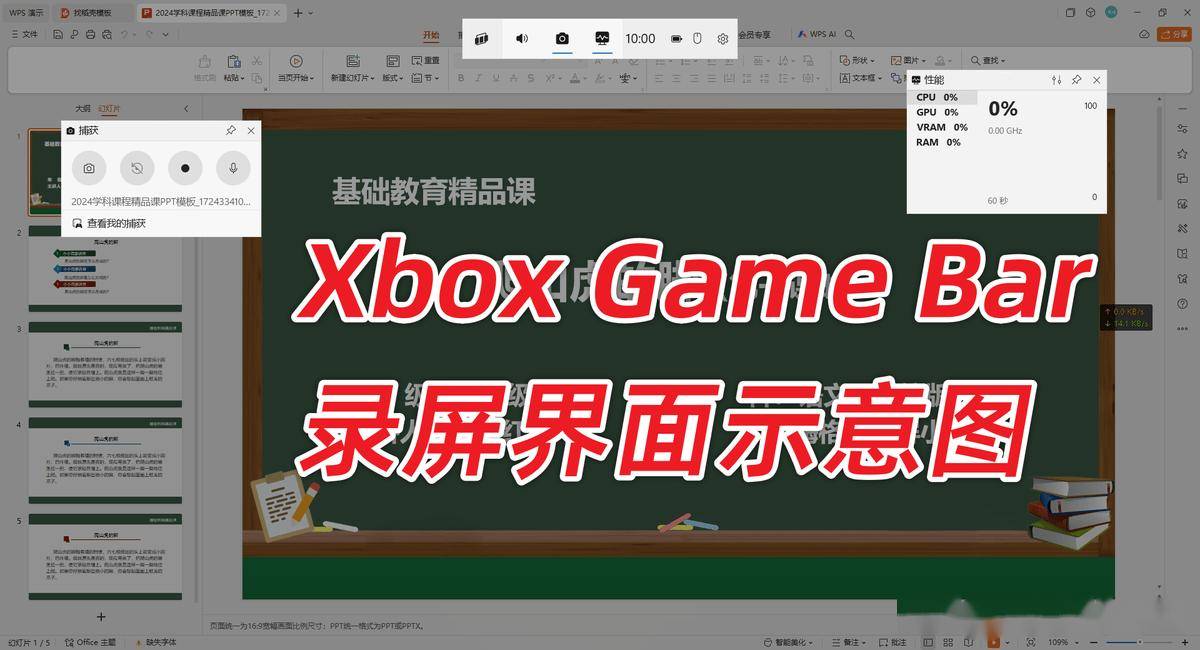Click the print preview icon
Viewport: 1200px width, 650px height.
107,34
